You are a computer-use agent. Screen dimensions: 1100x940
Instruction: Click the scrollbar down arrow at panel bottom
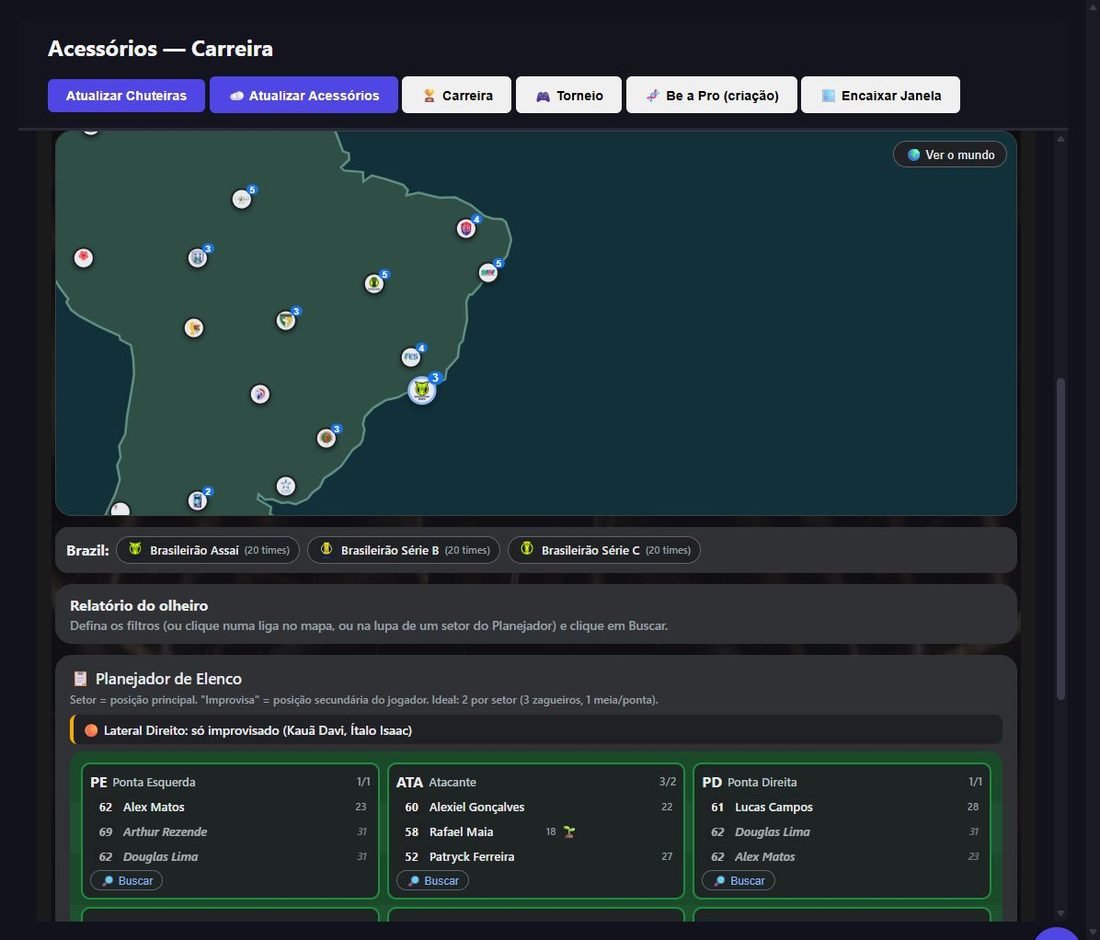pos(1061,913)
